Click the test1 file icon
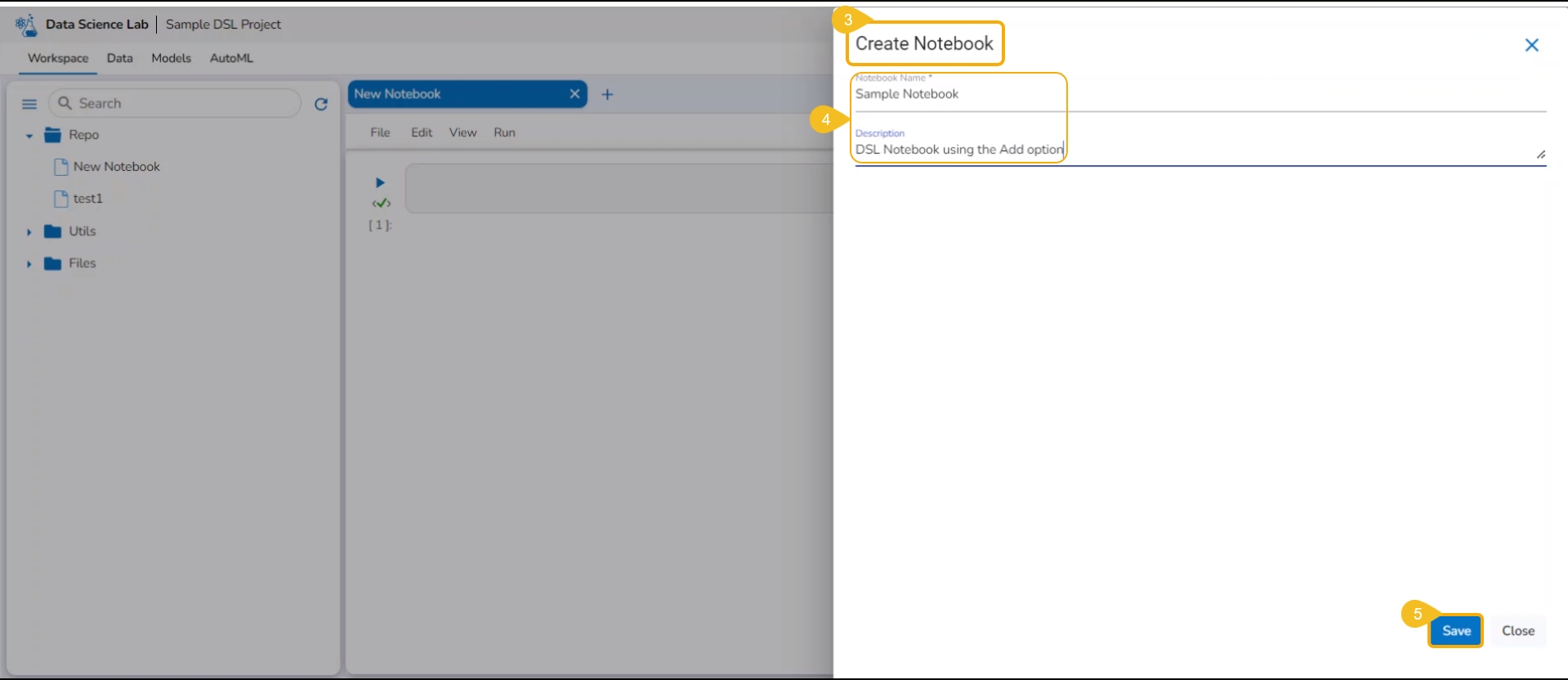1568x680 pixels. pos(60,199)
